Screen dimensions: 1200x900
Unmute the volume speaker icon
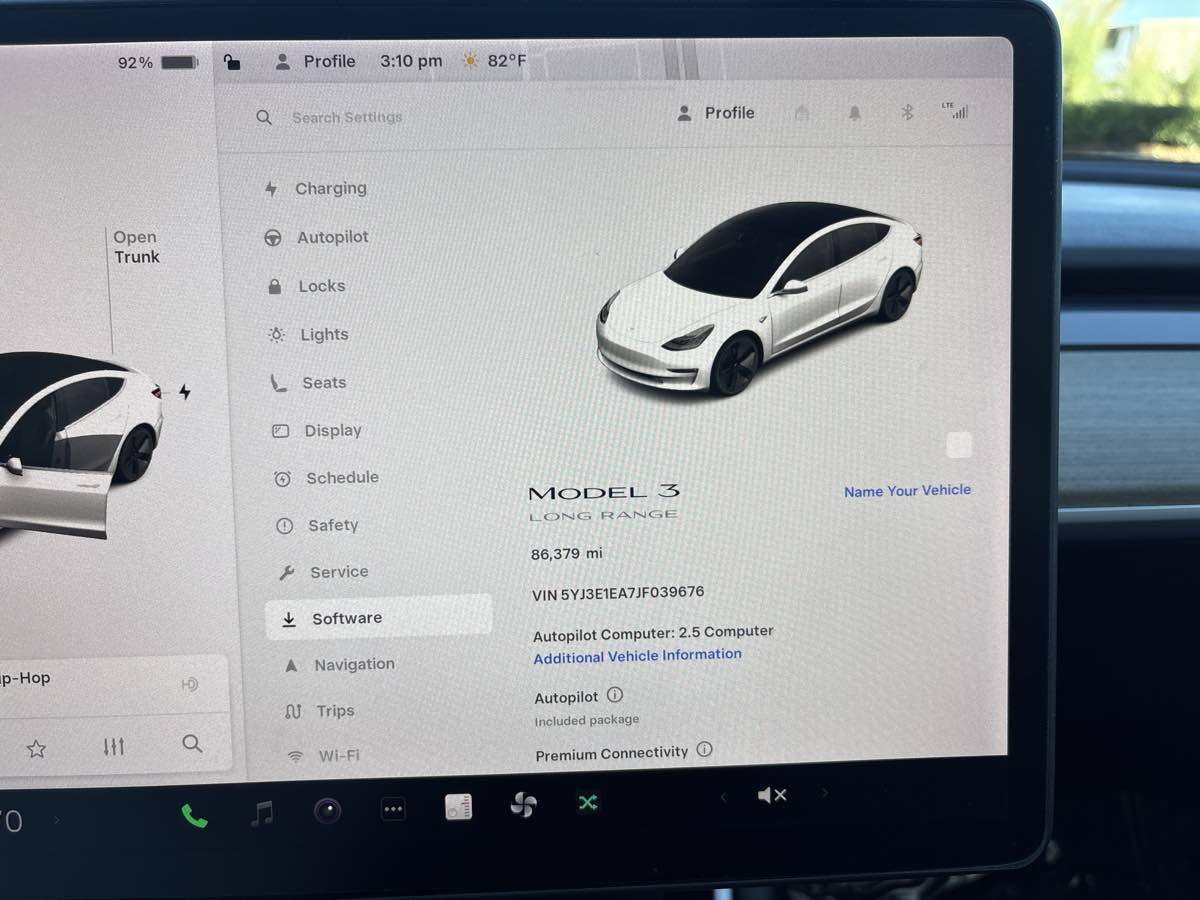point(771,796)
